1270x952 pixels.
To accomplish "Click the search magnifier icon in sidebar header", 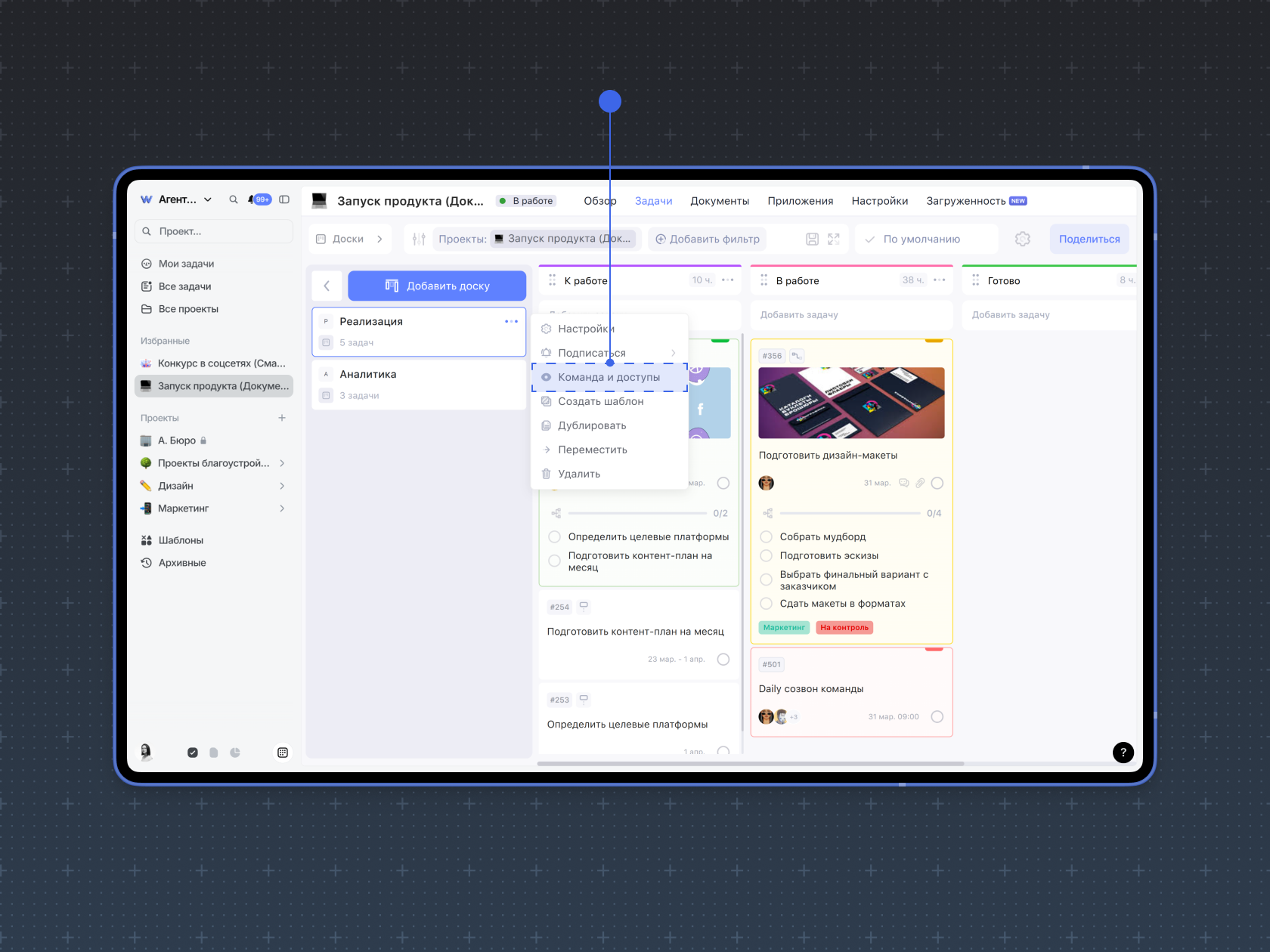I will [234, 199].
